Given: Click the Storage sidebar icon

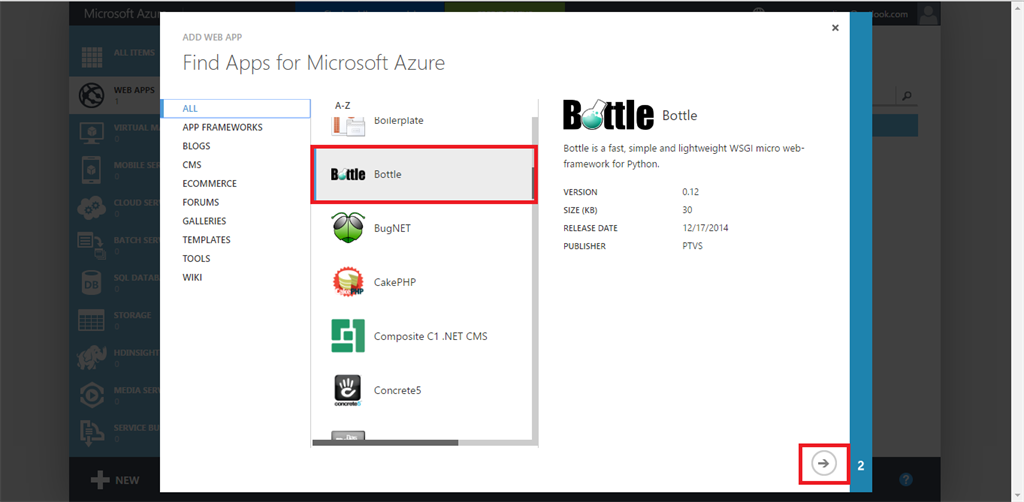Looking at the screenshot, I should click(92, 321).
